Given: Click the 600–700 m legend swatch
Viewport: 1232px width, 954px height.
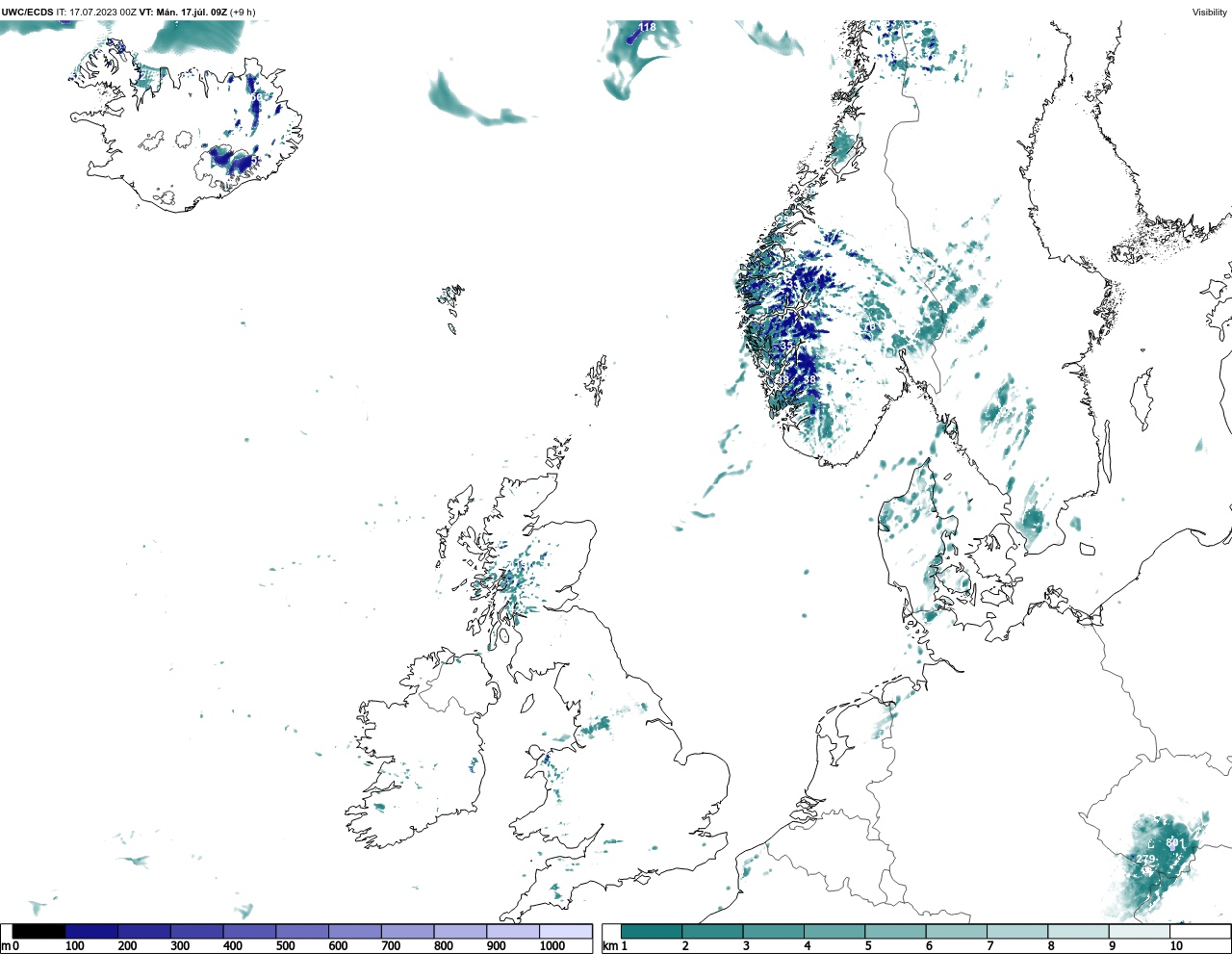Looking at the screenshot, I should tap(354, 931).
